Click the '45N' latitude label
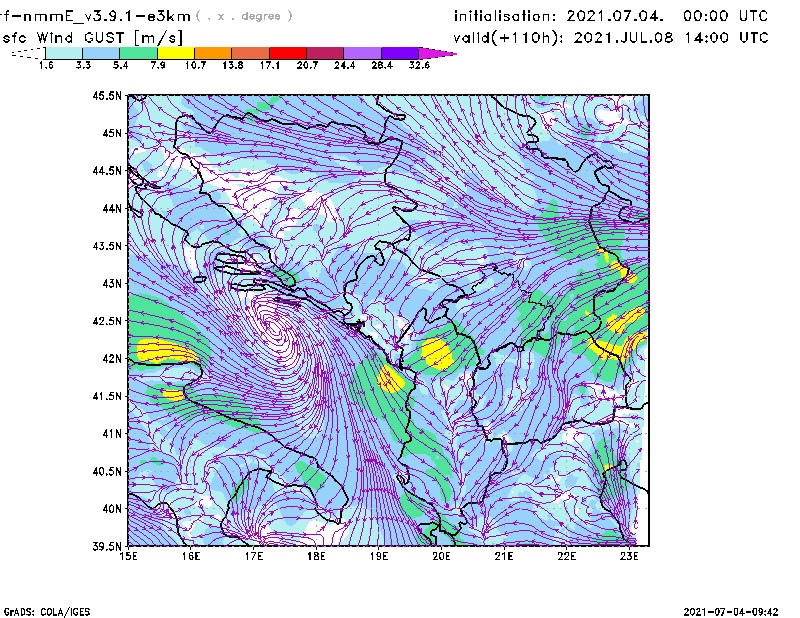 point(112,133)
